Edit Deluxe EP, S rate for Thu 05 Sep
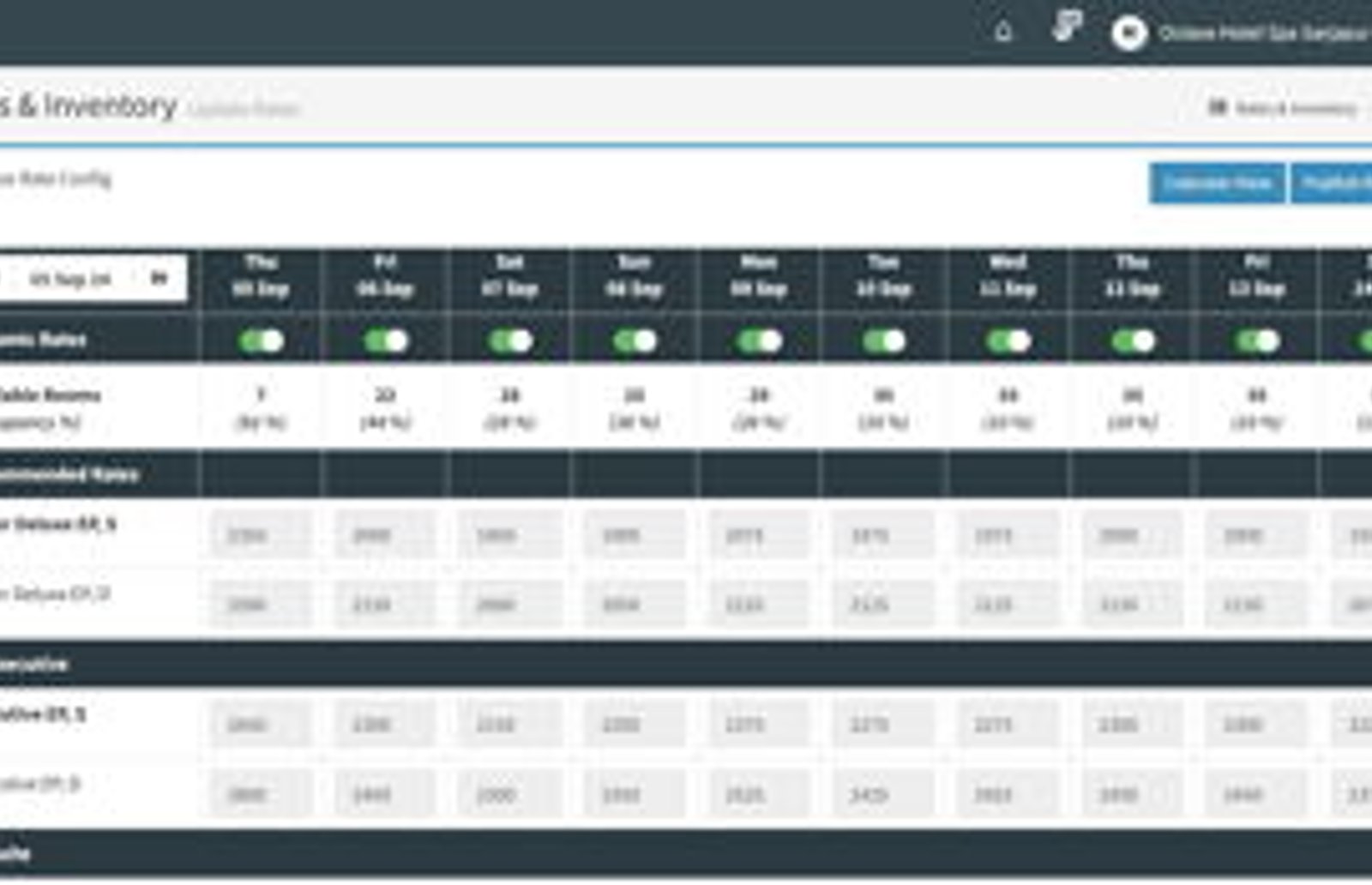The image size is (1372, 885). point(262,535)
